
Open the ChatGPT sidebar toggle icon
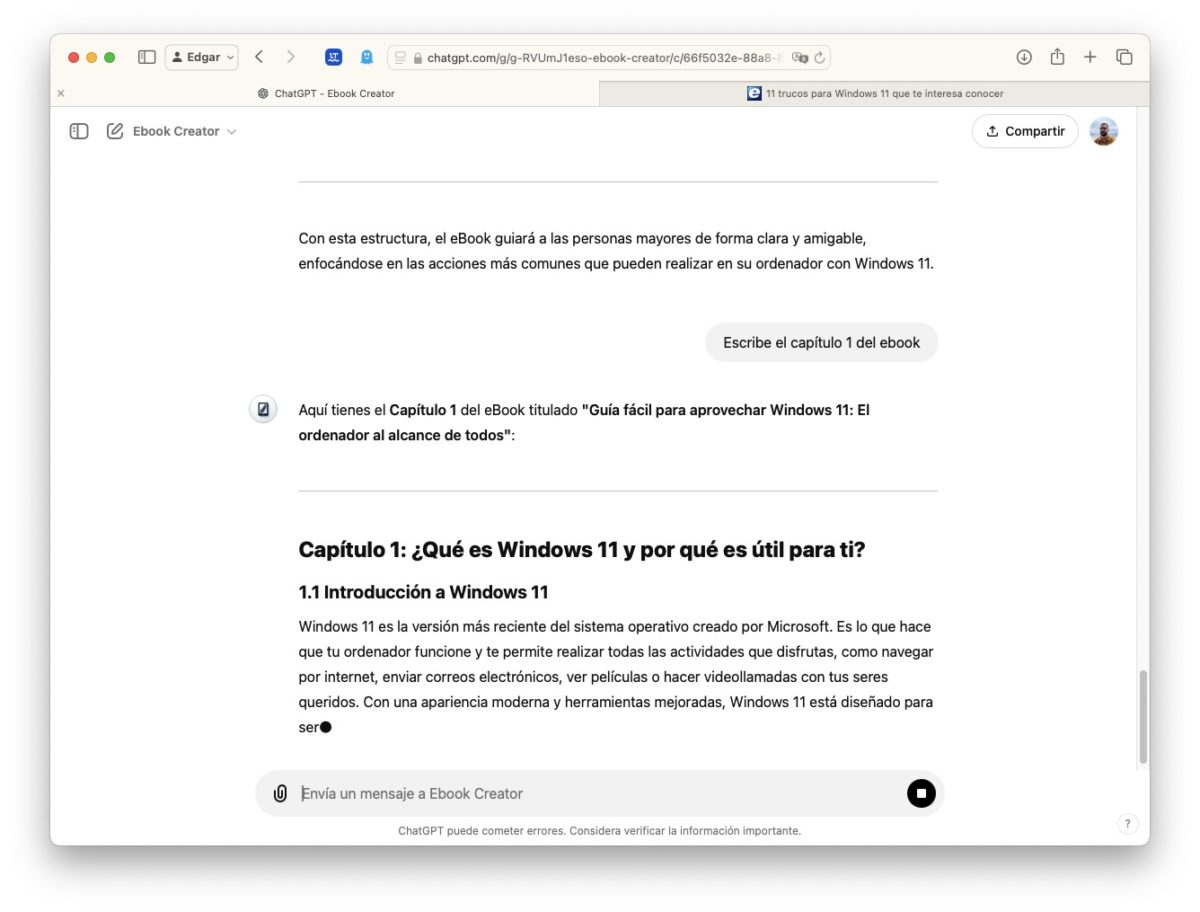pos(79,131)
